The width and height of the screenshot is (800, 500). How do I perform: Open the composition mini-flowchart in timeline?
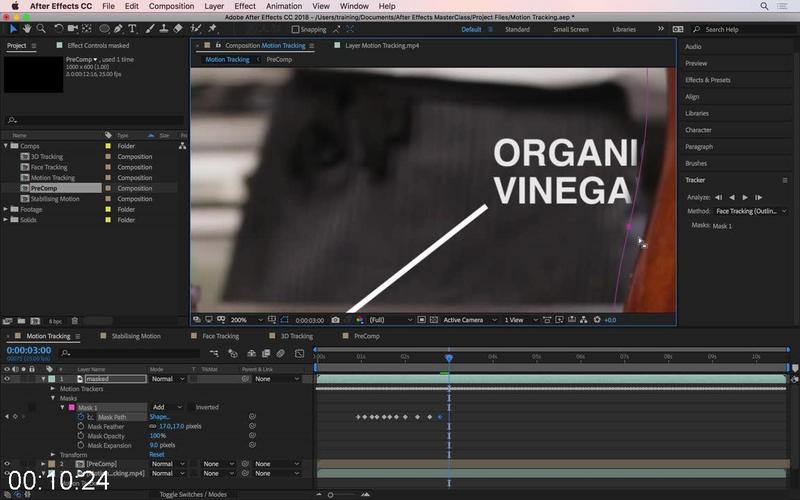pyautogui.click(x=214, y=353)
